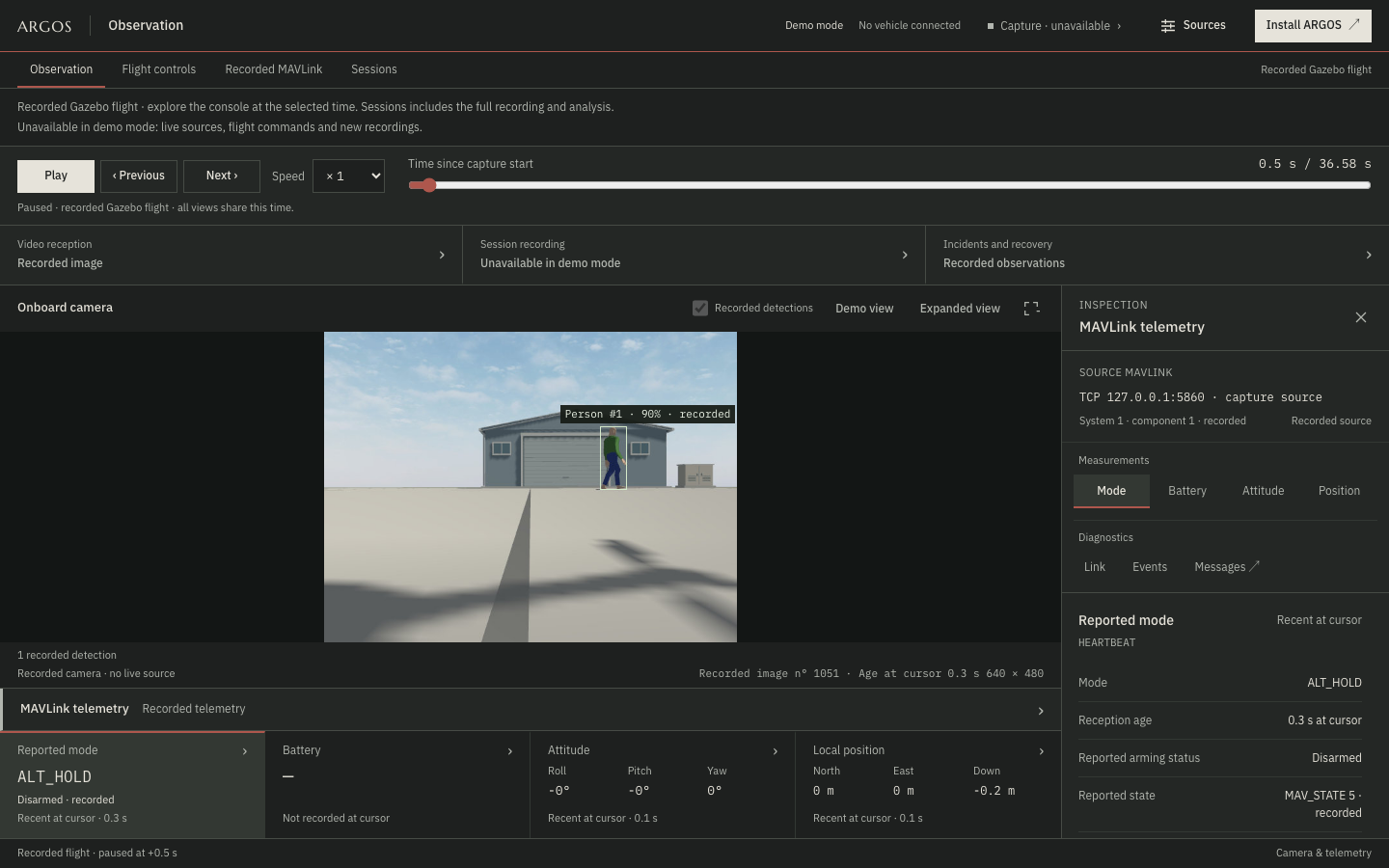Viewport: 1389px width, 868px height.
Task: Show Battery measurements in inspection panel
Action: (x=1187, y=491)
